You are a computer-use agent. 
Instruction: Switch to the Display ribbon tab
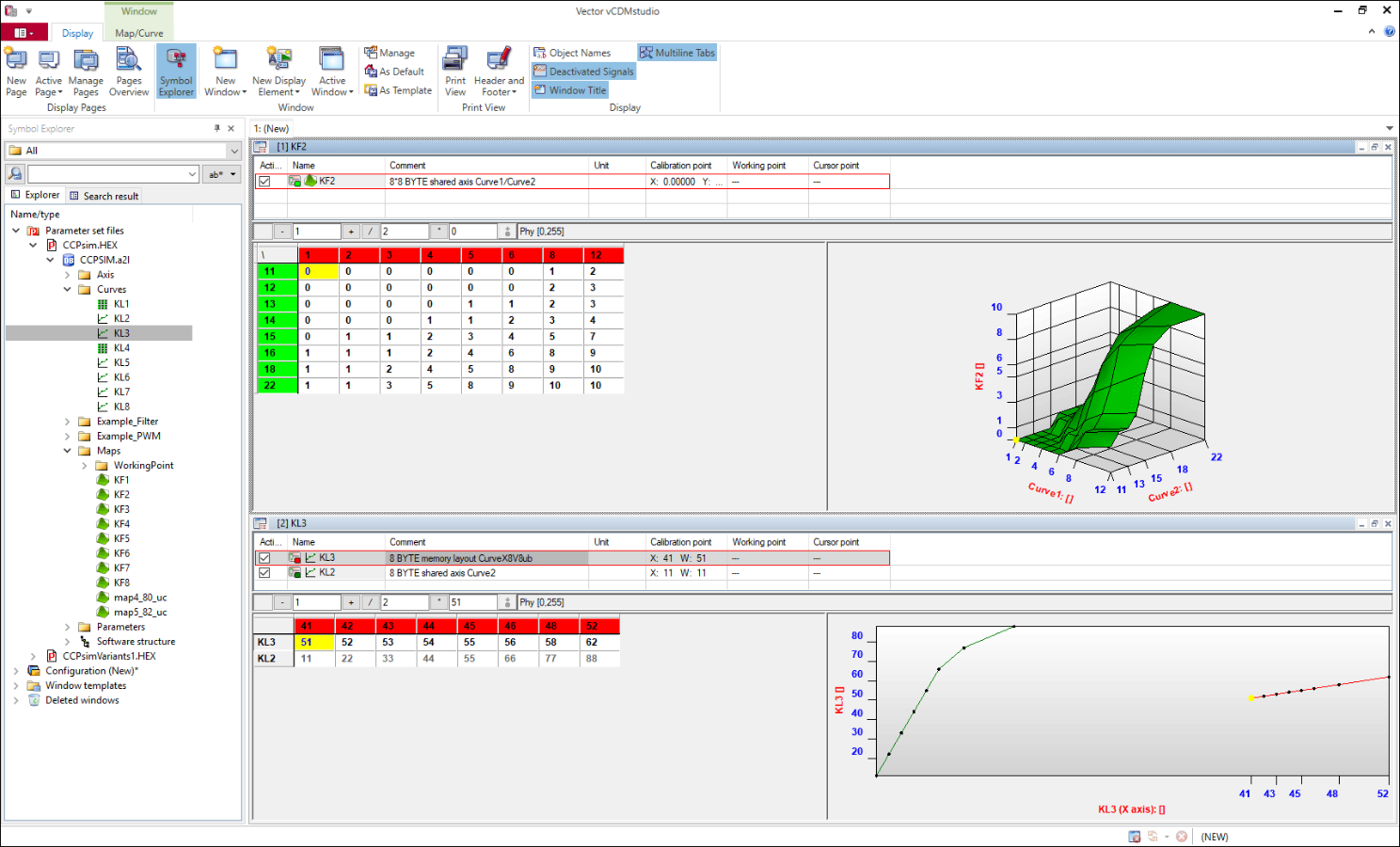(77, 33)
